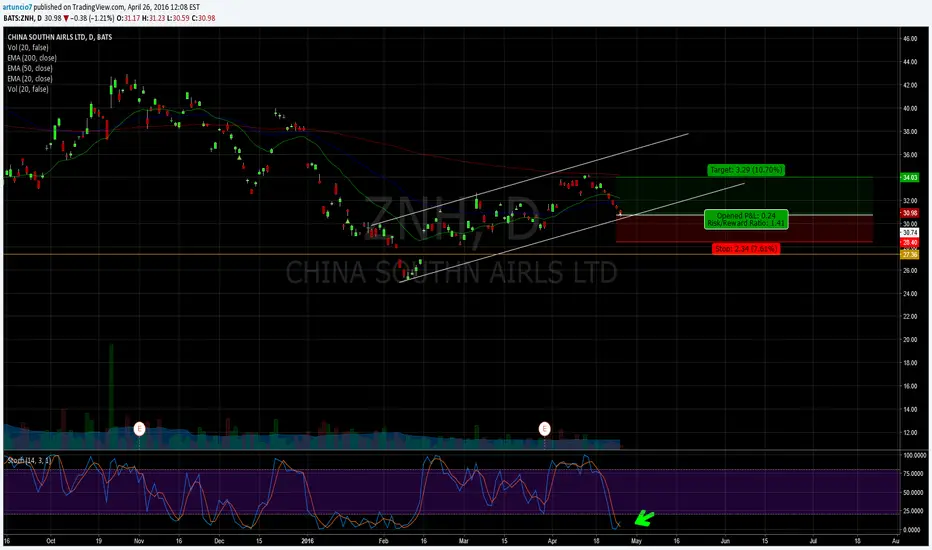This screenshot has width=932, height=550.
Task: Click the Dec date axis label
Action: (219, 541)
